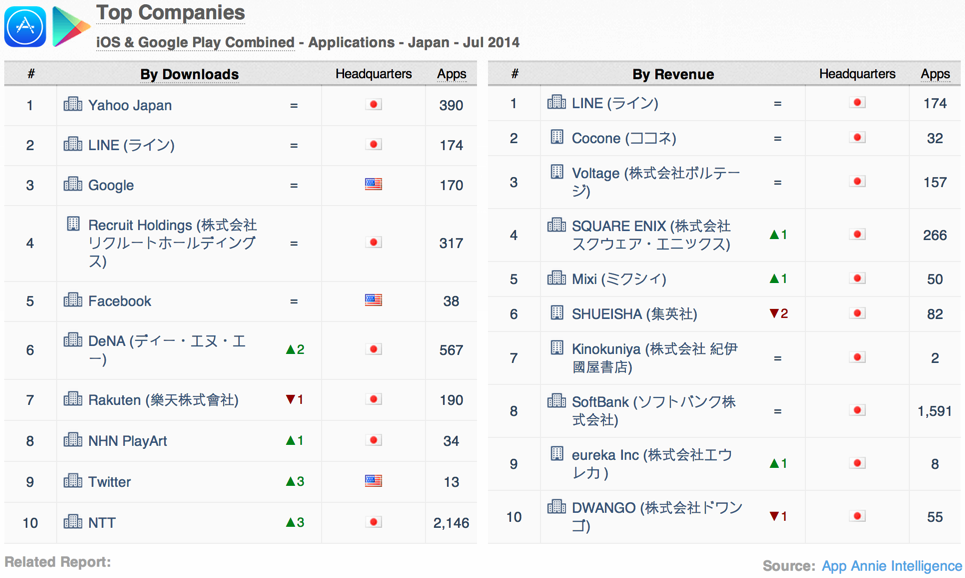The height and width of the screenshot is (578, 965).
Task: Click the Facebook company name
Action: pos(119,301)
